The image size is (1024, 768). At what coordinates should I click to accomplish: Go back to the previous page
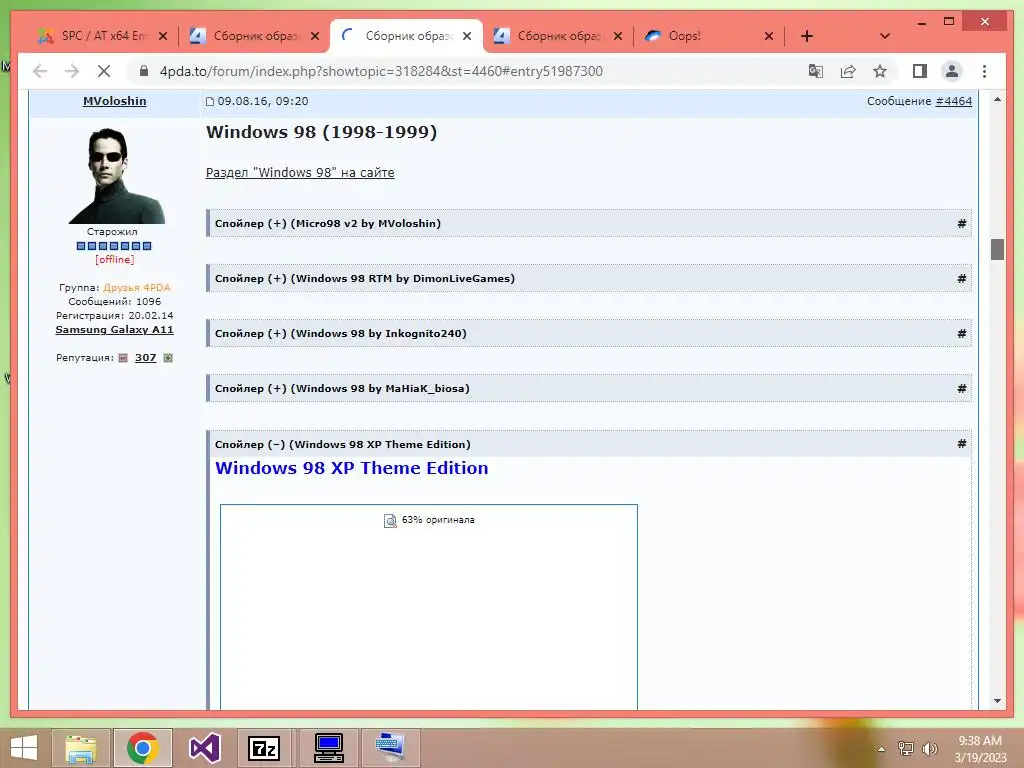click(x=40, y=71)
